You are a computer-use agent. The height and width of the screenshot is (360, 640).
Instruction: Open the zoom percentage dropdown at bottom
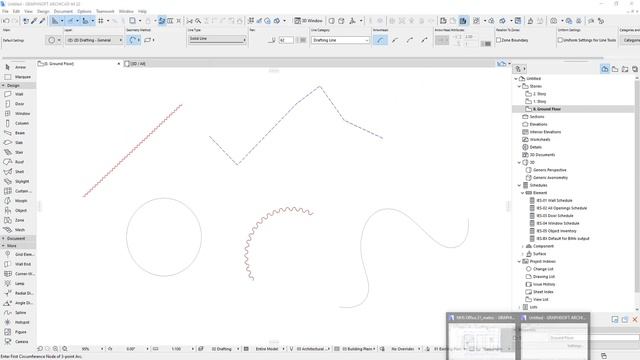point(102,349)
